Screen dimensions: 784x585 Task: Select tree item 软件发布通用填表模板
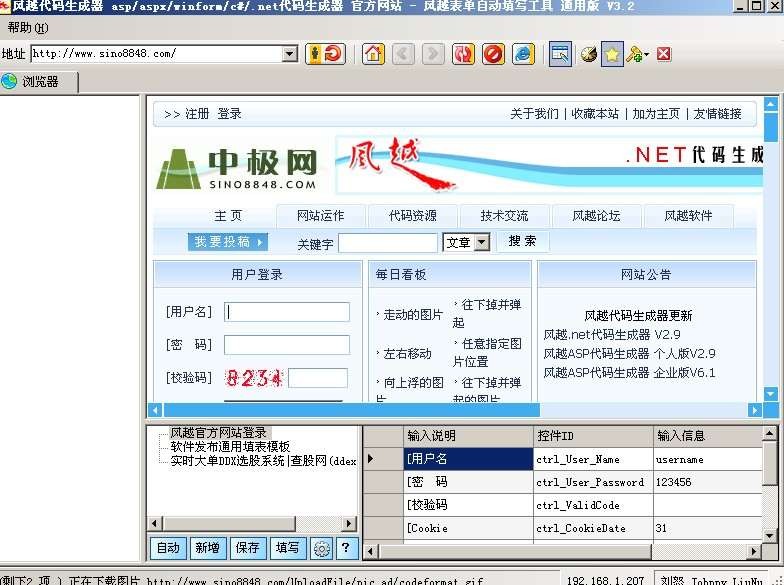point(230,446)
